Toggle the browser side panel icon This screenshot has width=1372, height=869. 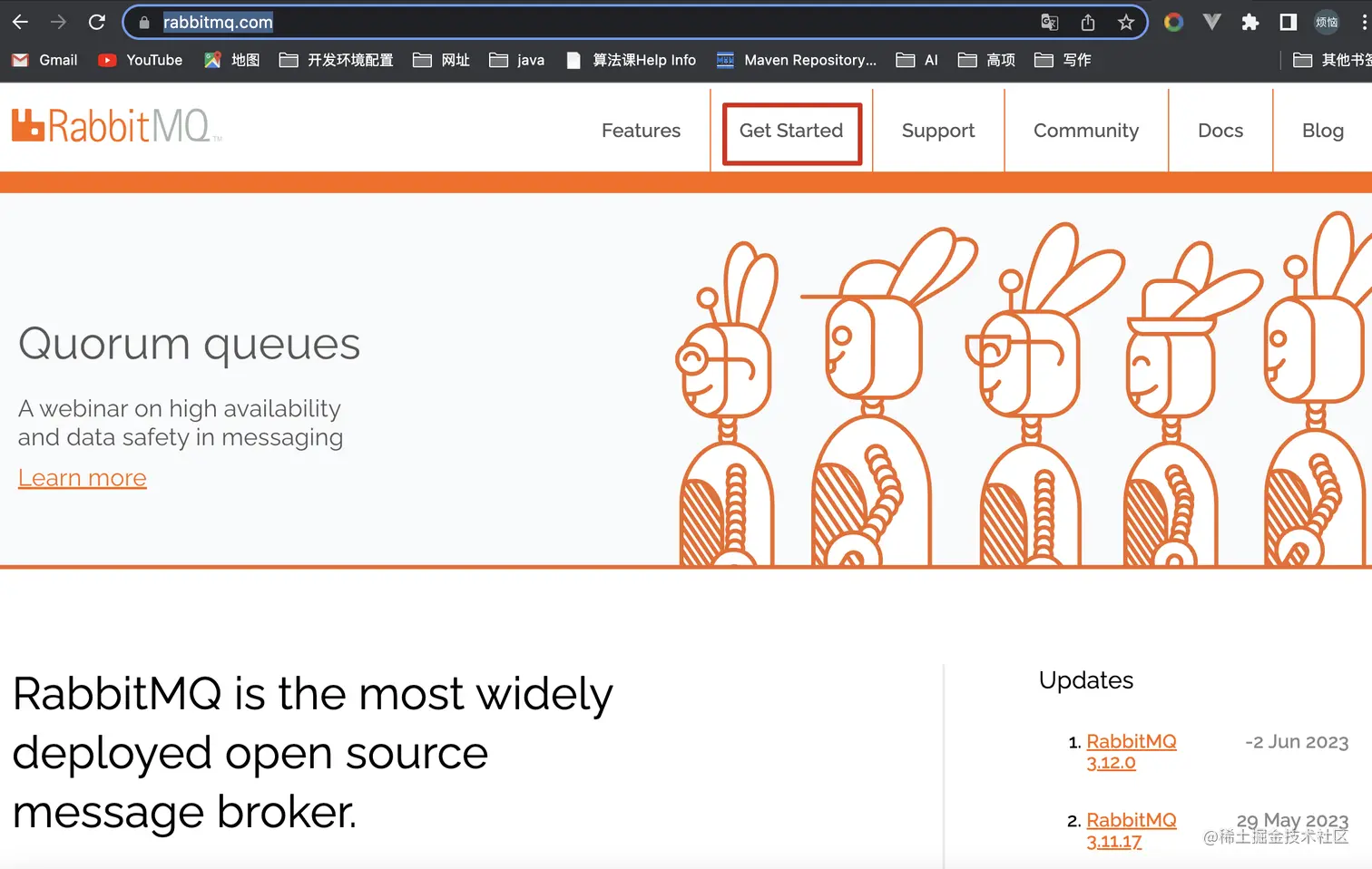[x=1289, y=22]
